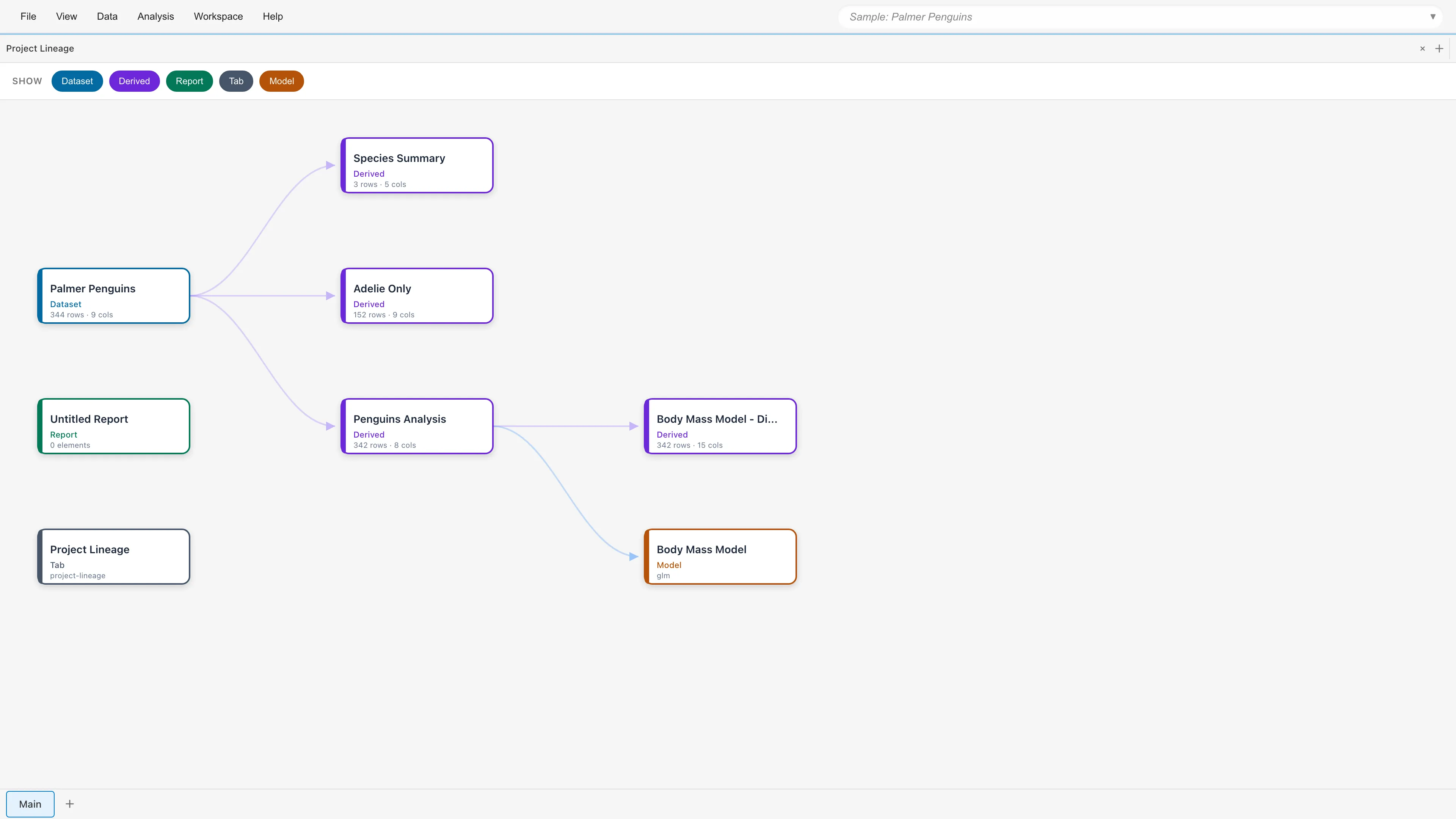Select the Palmer Penguins dataset node
The height and width of the screenshot is (819, 1456).
pos(114,296)
